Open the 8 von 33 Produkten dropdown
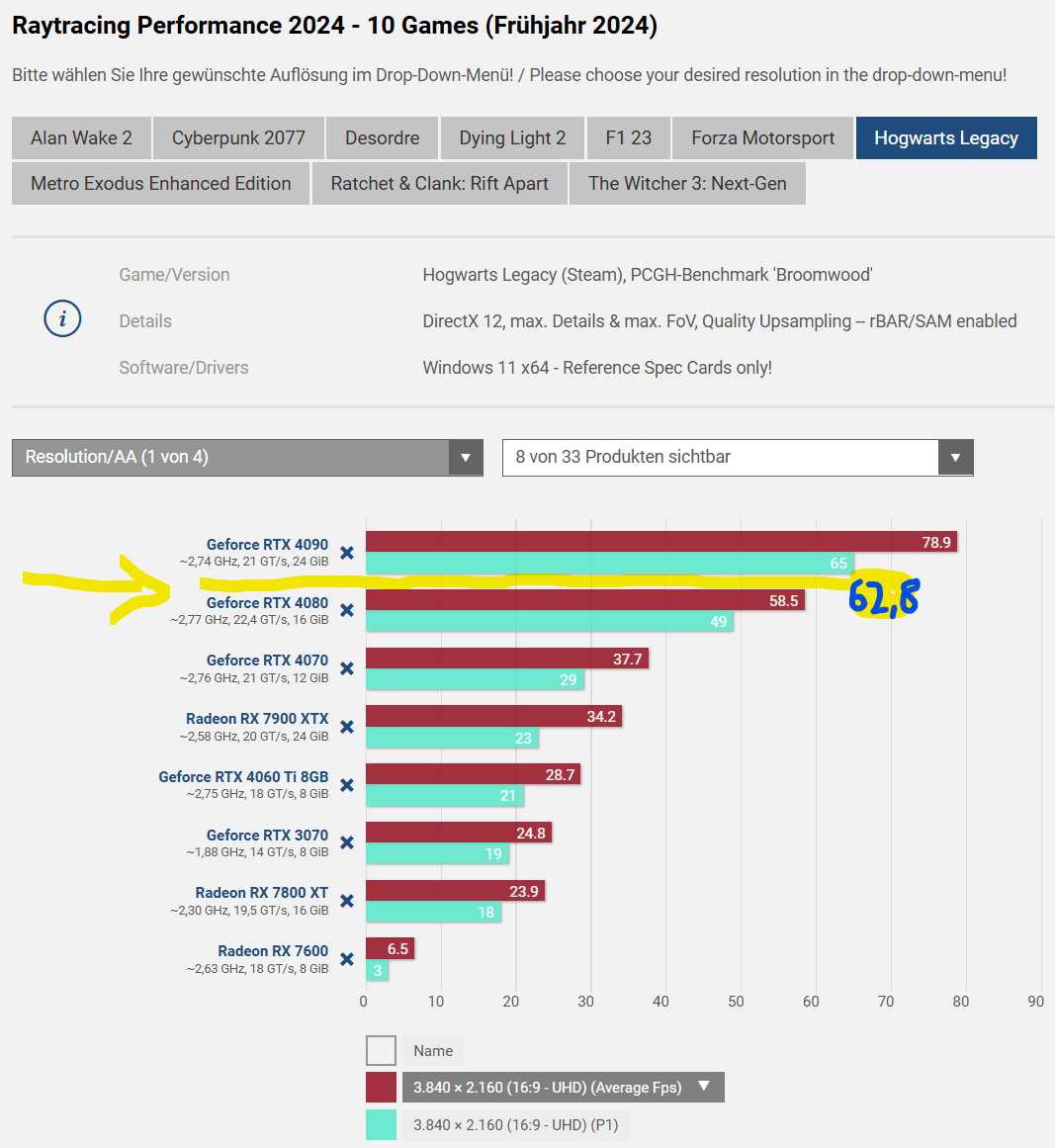Viewport: 1055px width, 1148px height. 738,458
